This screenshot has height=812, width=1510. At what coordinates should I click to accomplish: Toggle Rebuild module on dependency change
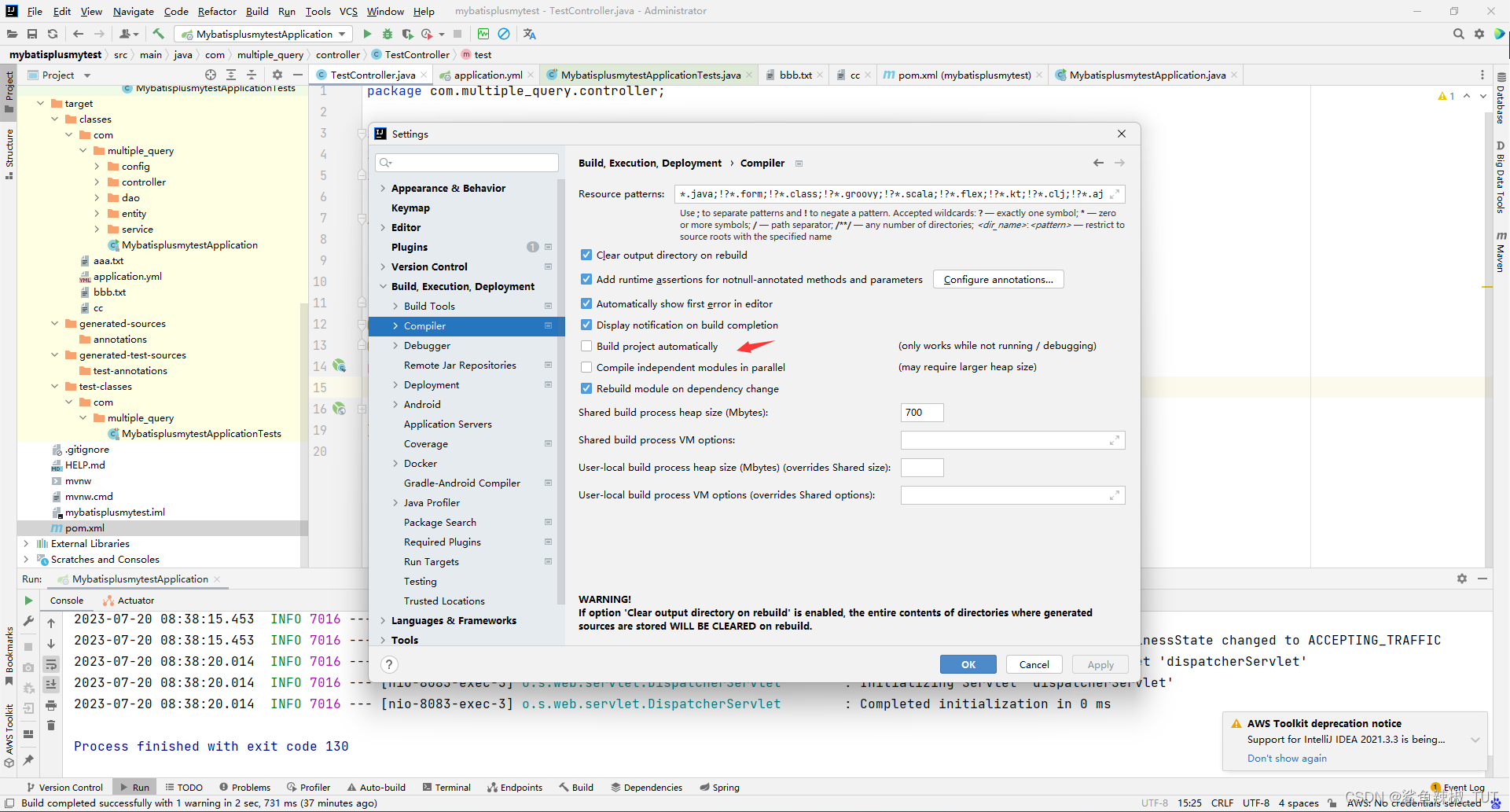(586, 388)
